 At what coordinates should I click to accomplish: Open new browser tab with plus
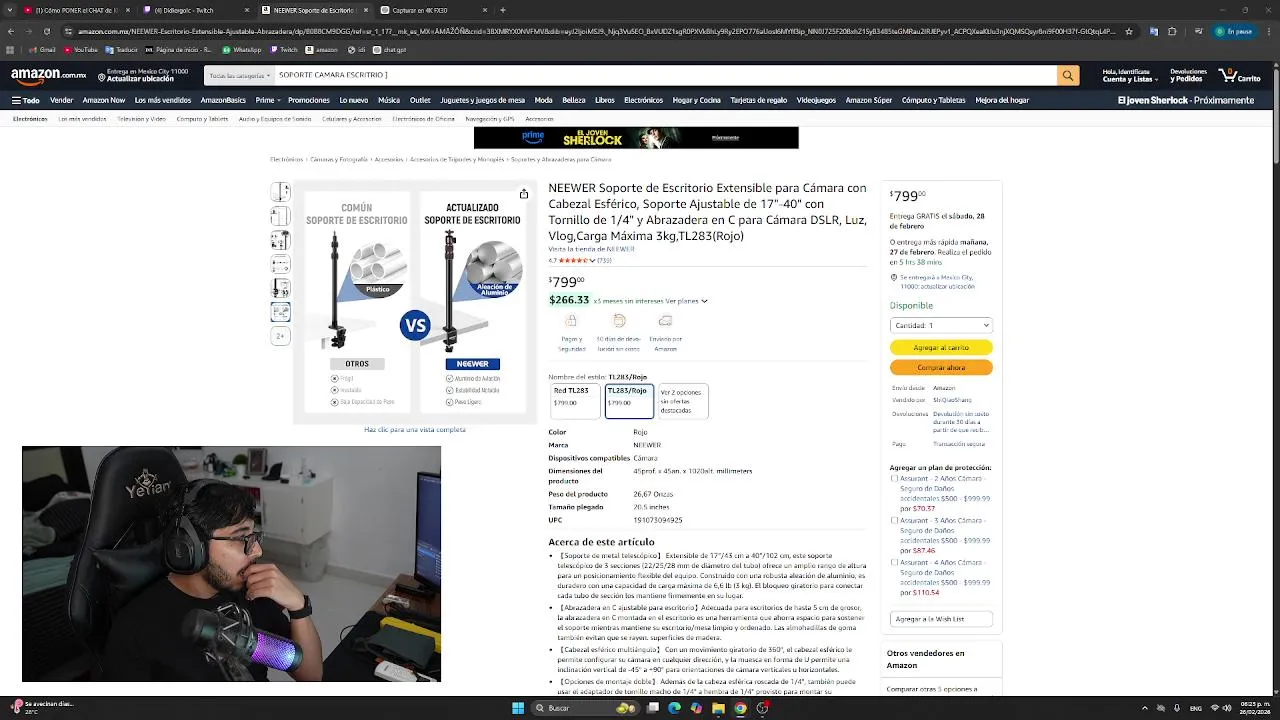click(503, 10)
